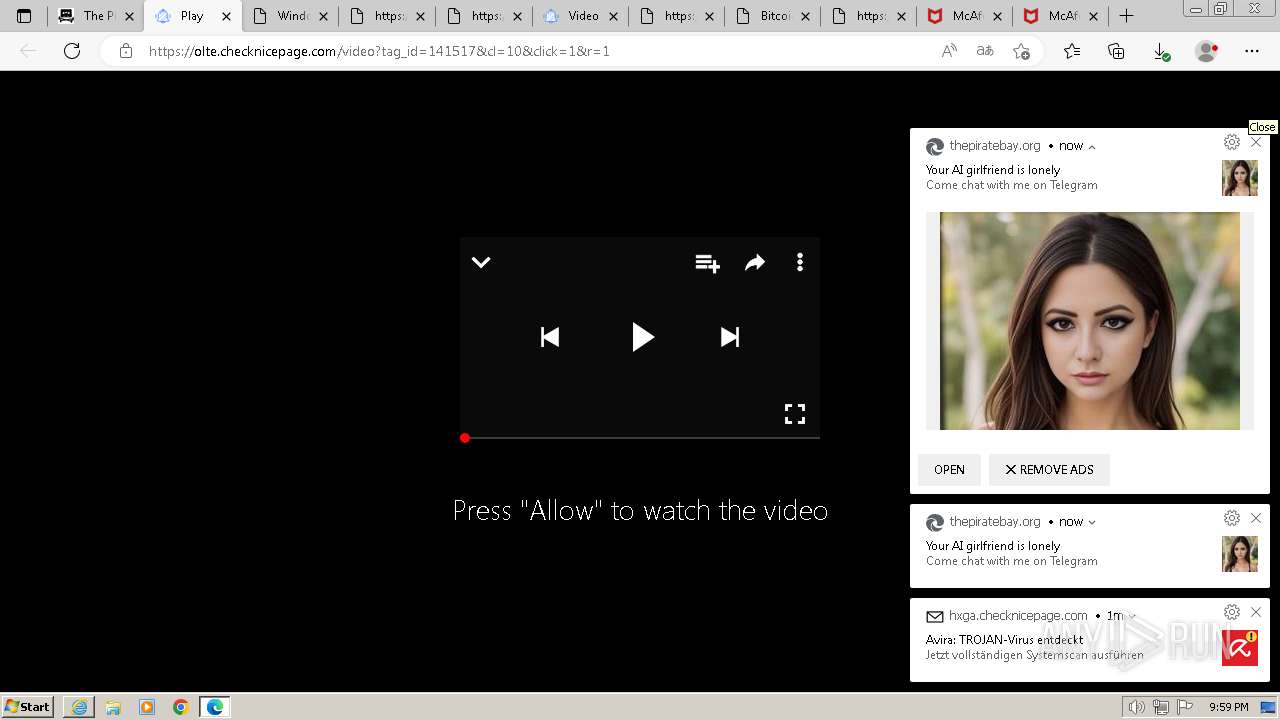Open settings for expanded thepiratebay notification

click(1232, 142)
